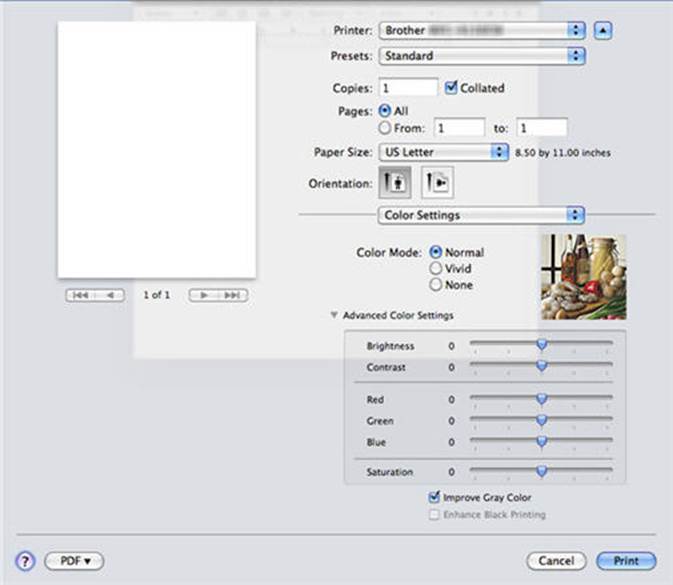Click the help question mark icon

coord(27,561)
